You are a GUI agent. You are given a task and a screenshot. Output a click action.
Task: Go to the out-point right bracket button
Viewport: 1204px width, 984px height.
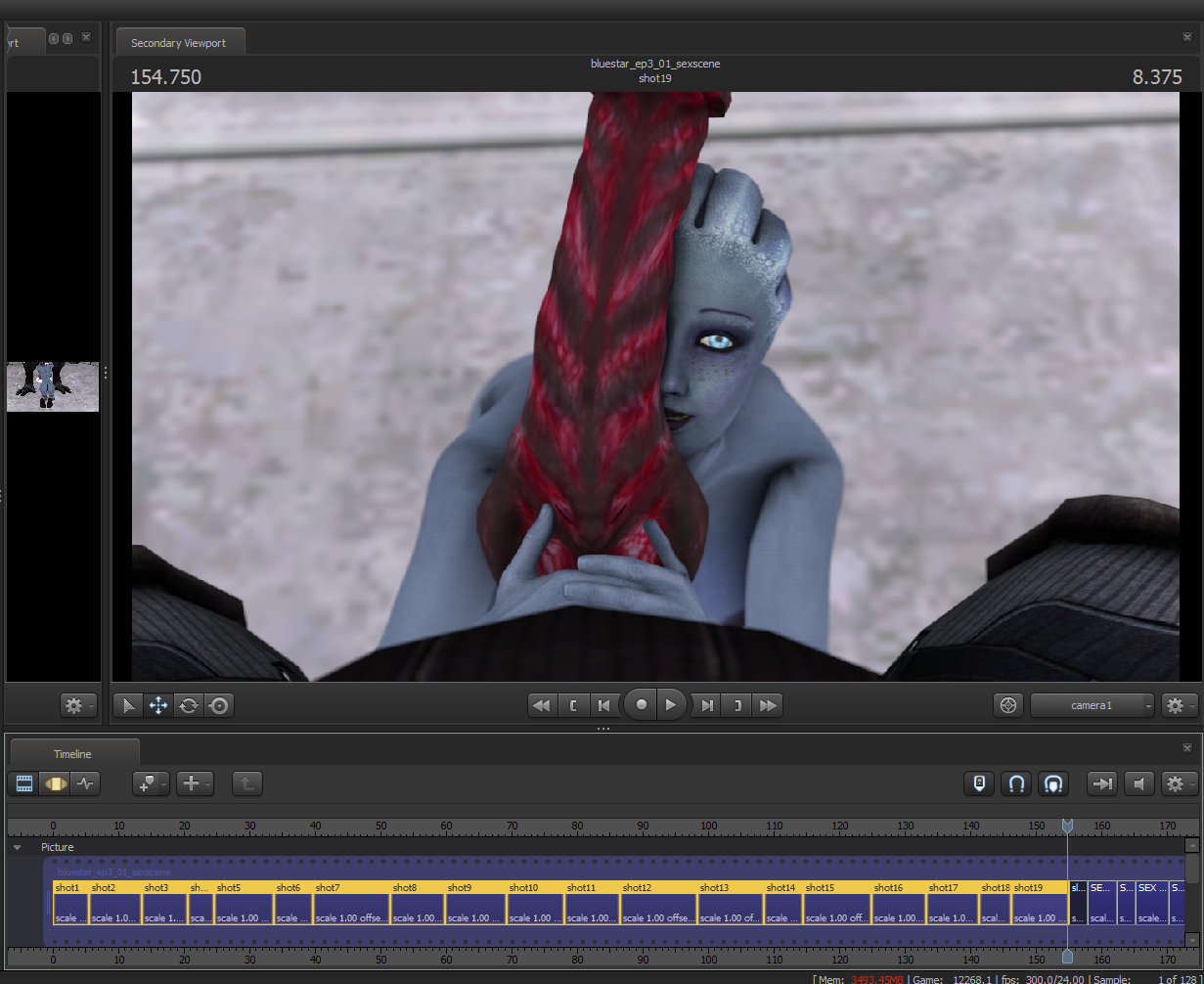(x=737, y=705)
